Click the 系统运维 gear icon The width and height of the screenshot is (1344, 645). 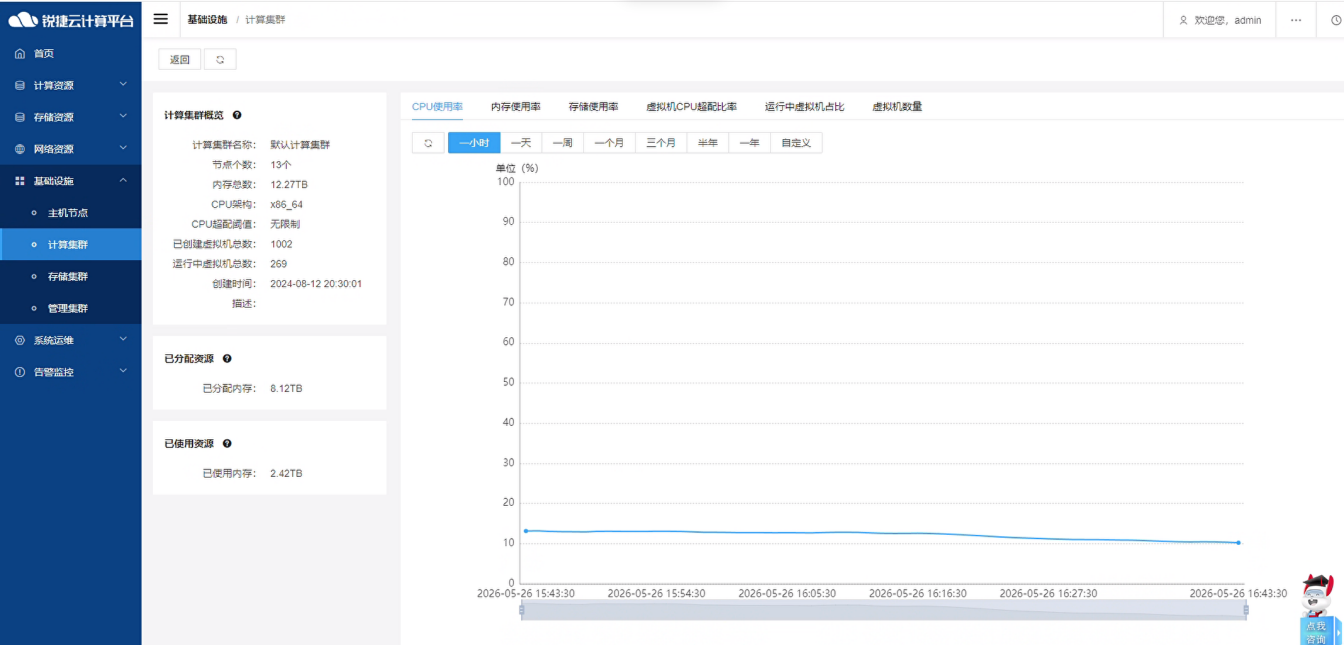tap(20, 340)
